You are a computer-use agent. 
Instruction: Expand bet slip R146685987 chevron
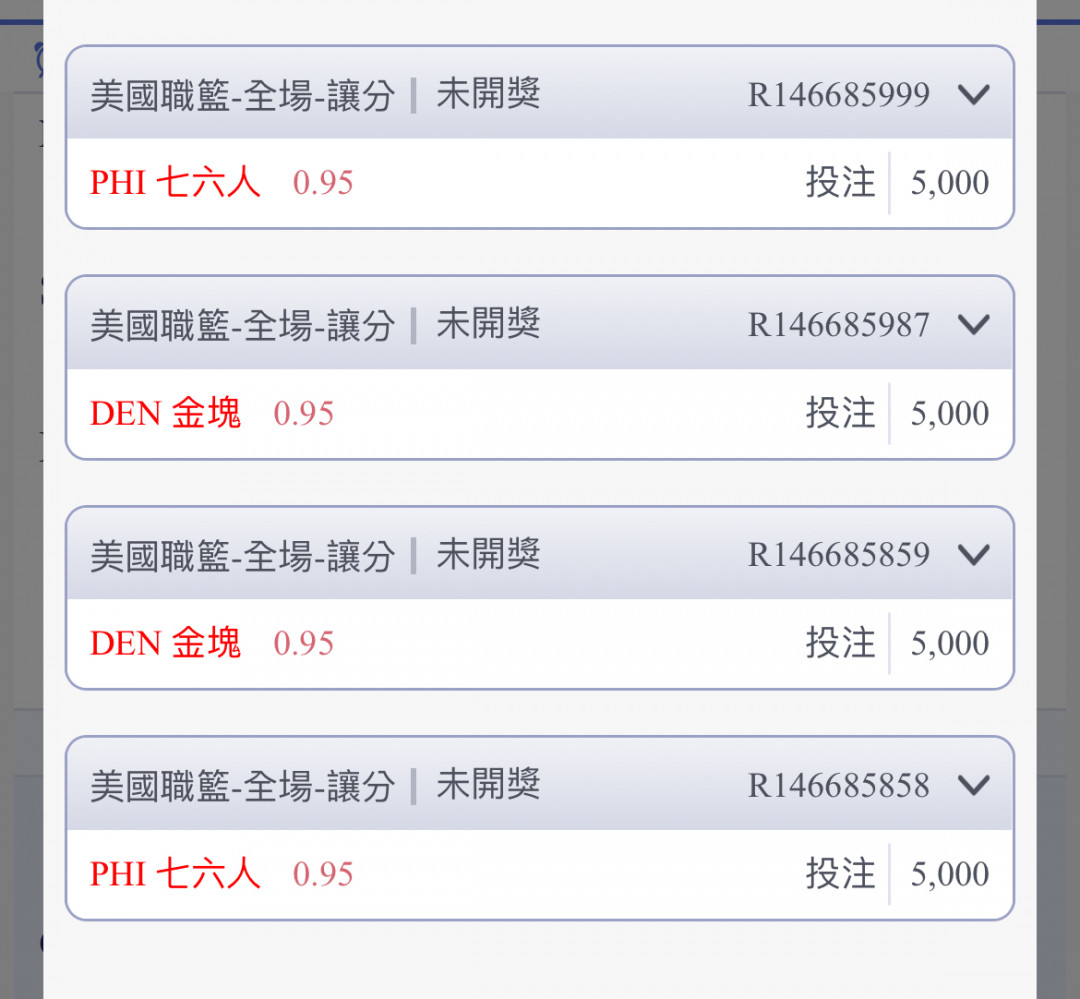pos(974,325)
